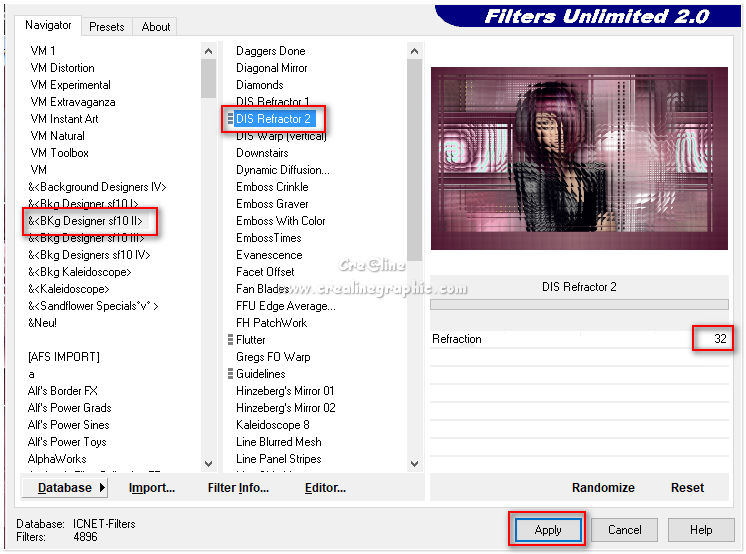Switch to the Presets tab
746x554 pixels.
click(107, 27)
